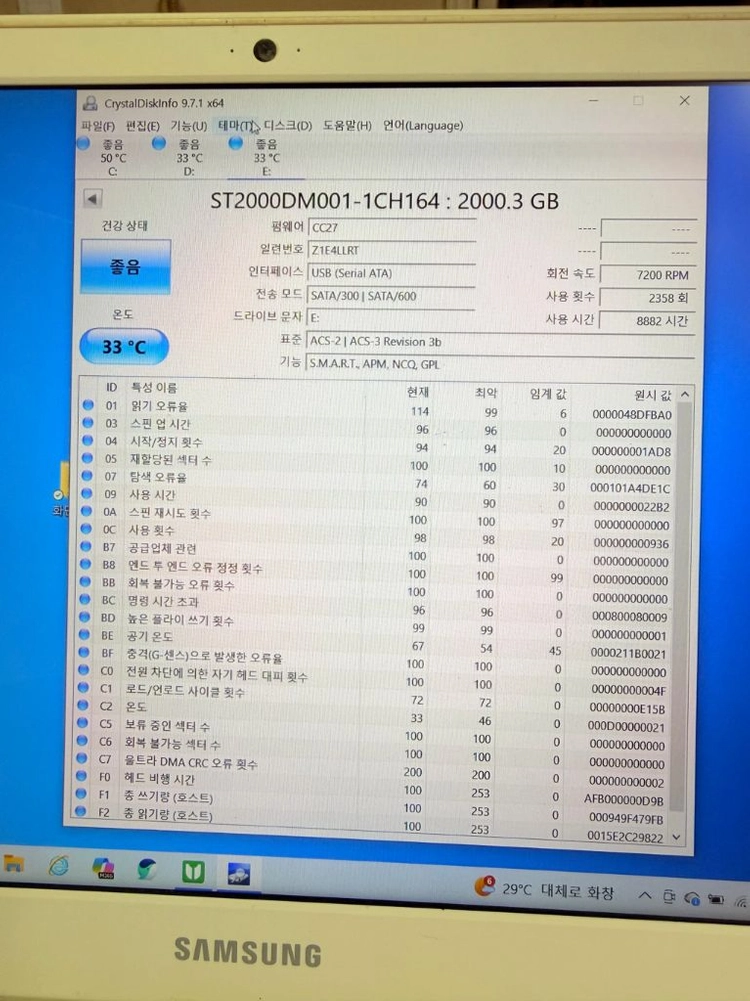This screenshot has height=1001, width=750.
Task: Click status dot for BB 회복 불가능 오류 횟수
Action: click(x=85, y=582)
